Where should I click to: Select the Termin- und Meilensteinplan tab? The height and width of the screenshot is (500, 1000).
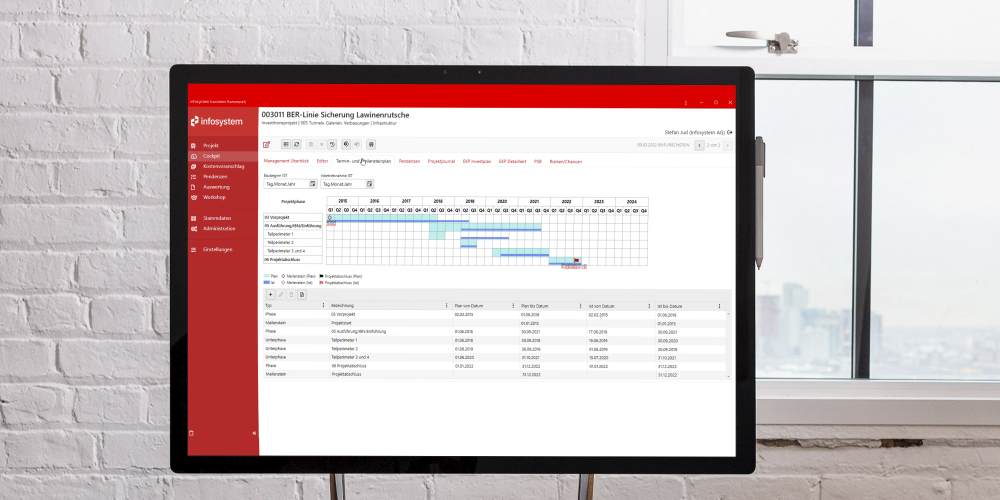point(364,161)
